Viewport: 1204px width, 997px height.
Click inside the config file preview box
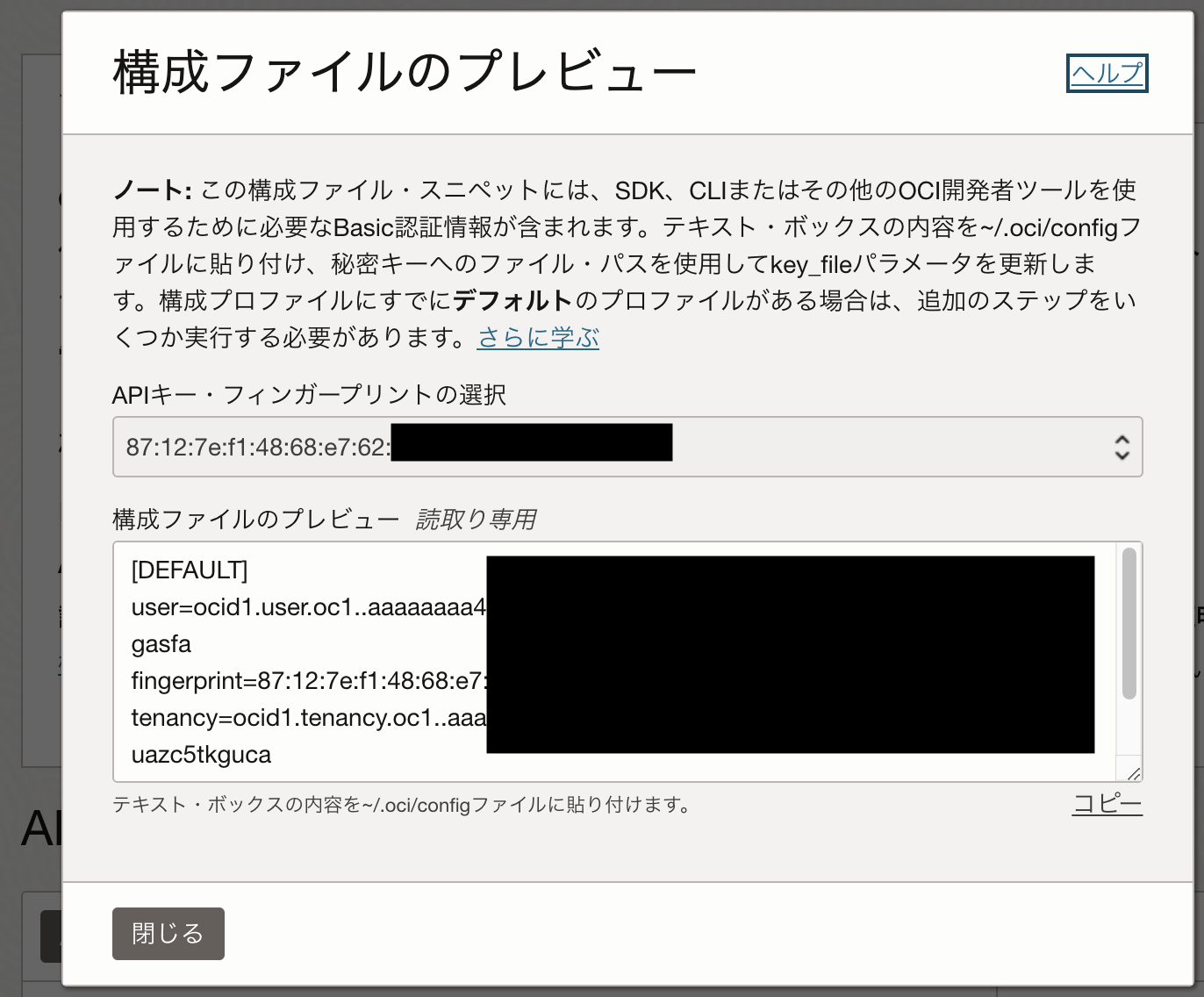click(x=351, y=658)
